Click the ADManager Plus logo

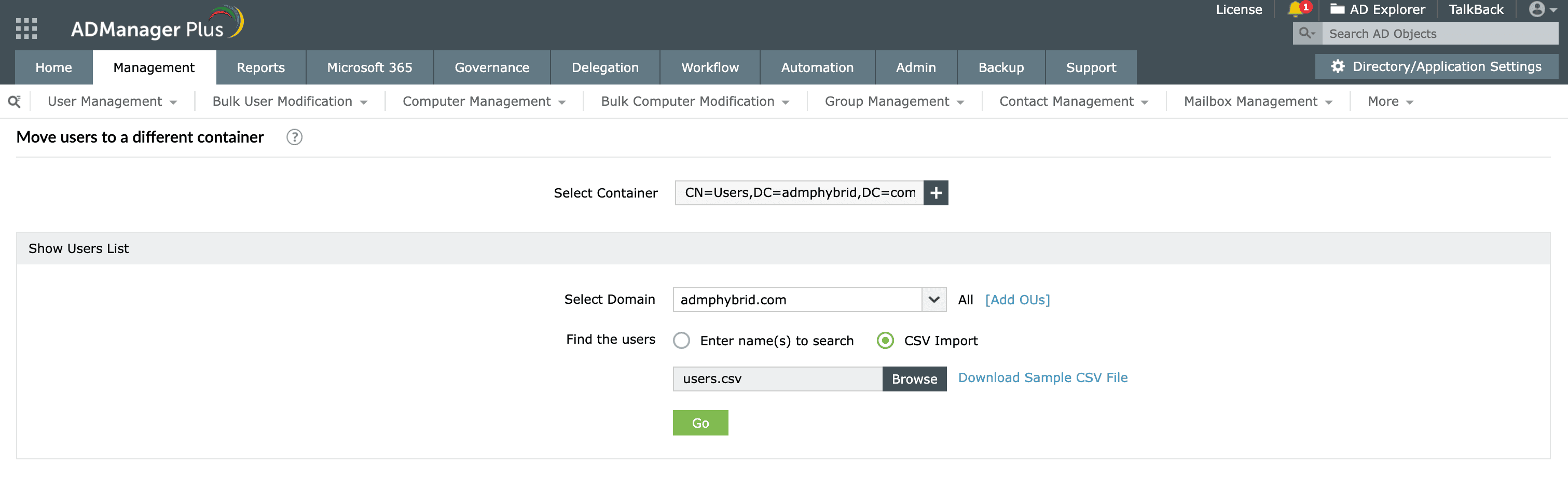[157, 23]
